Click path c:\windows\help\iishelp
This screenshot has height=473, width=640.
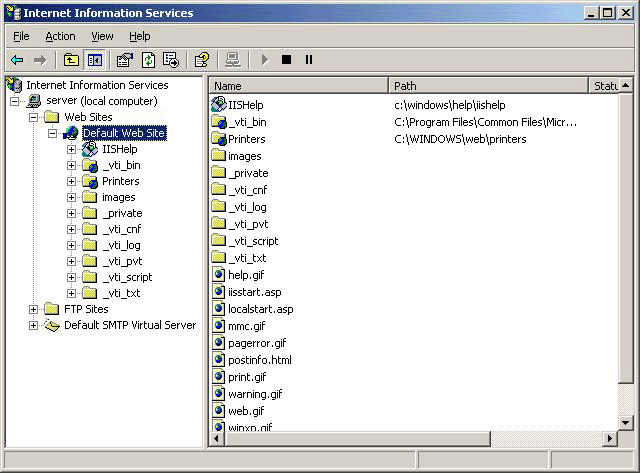click(x=450, y=105)
